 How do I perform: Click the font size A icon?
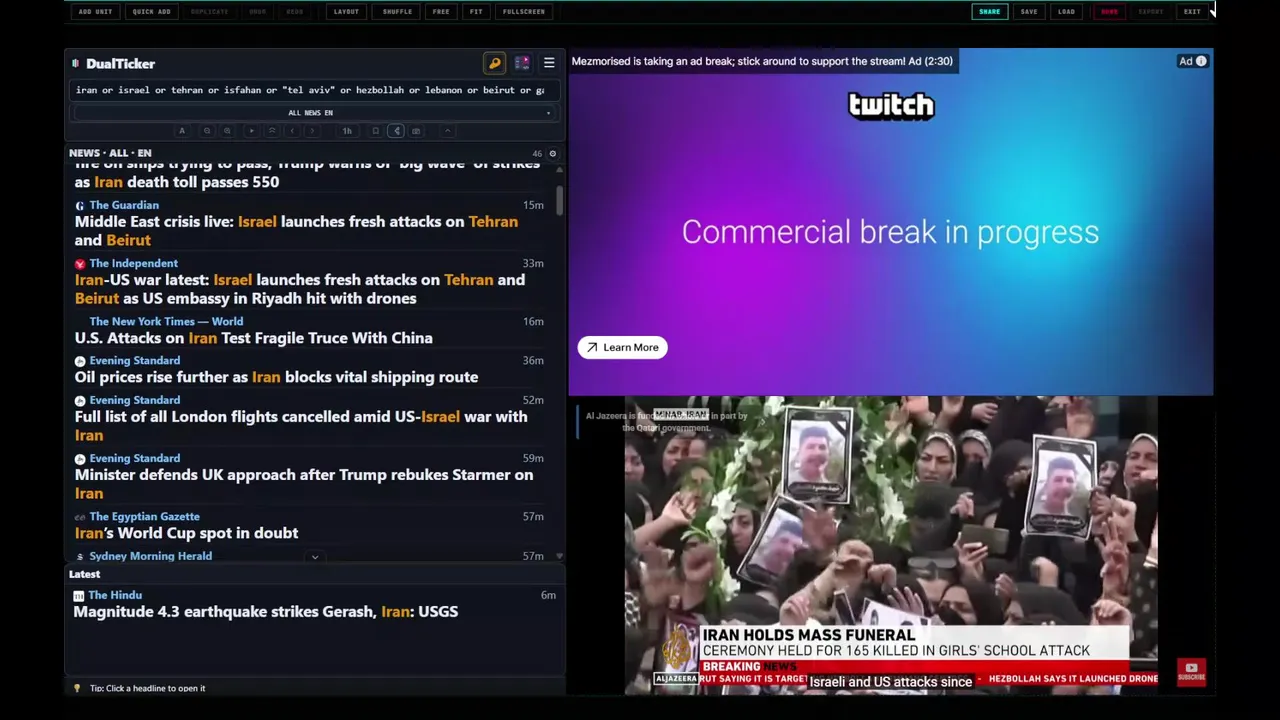point(182,131)
